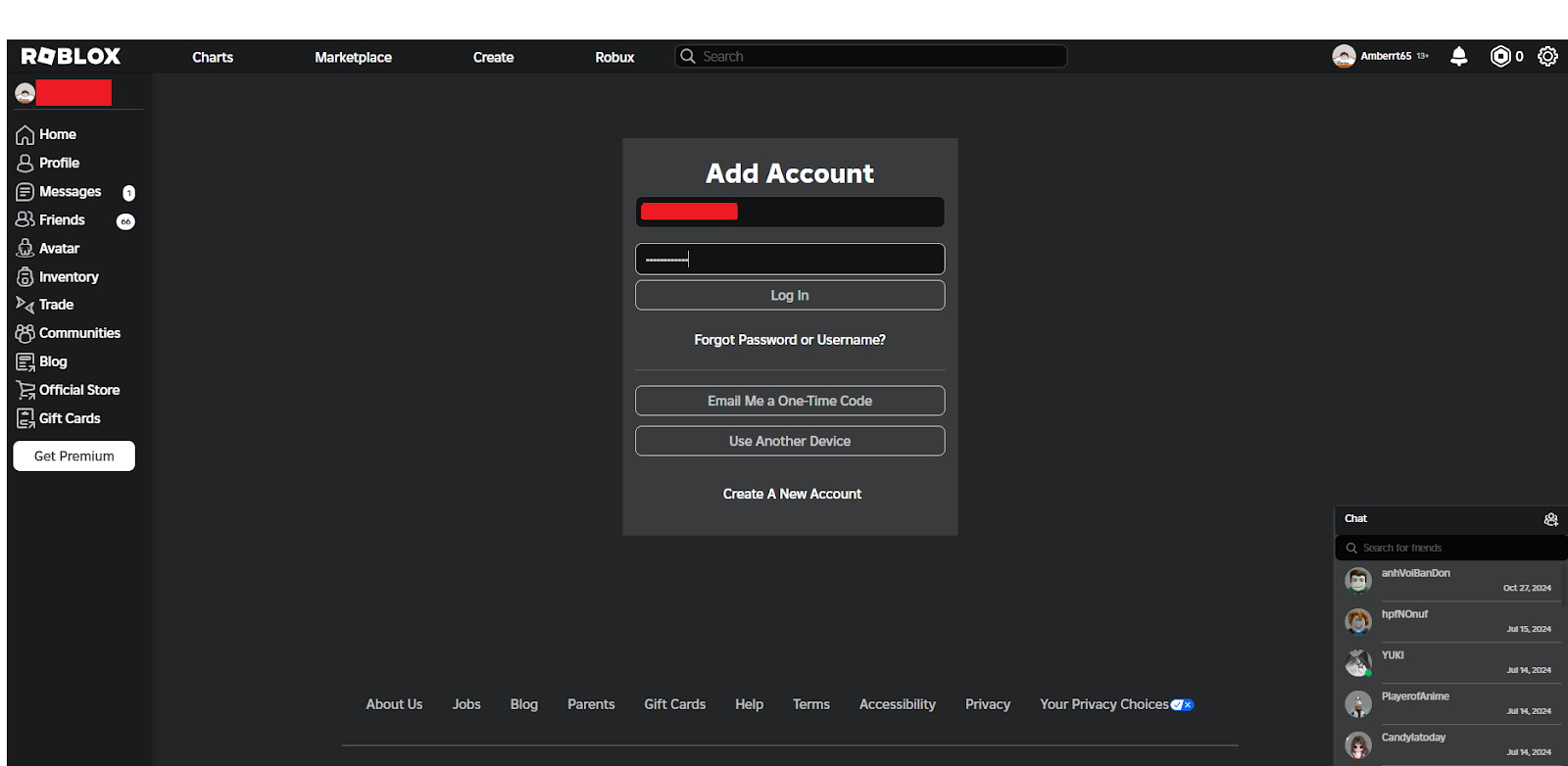Go to Marketplace in top navigation
1568x766 pixels.
pyautogui.click(x=353, y=57)
